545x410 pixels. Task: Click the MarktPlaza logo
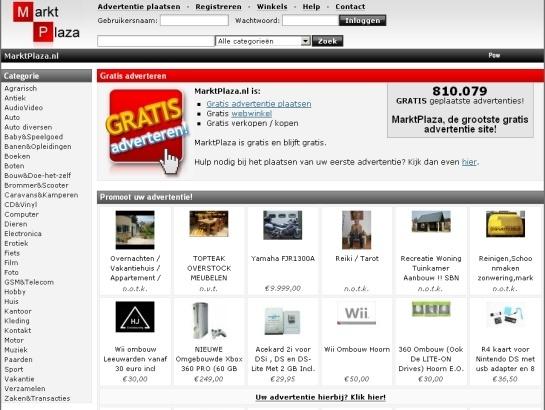coord(46,22)
